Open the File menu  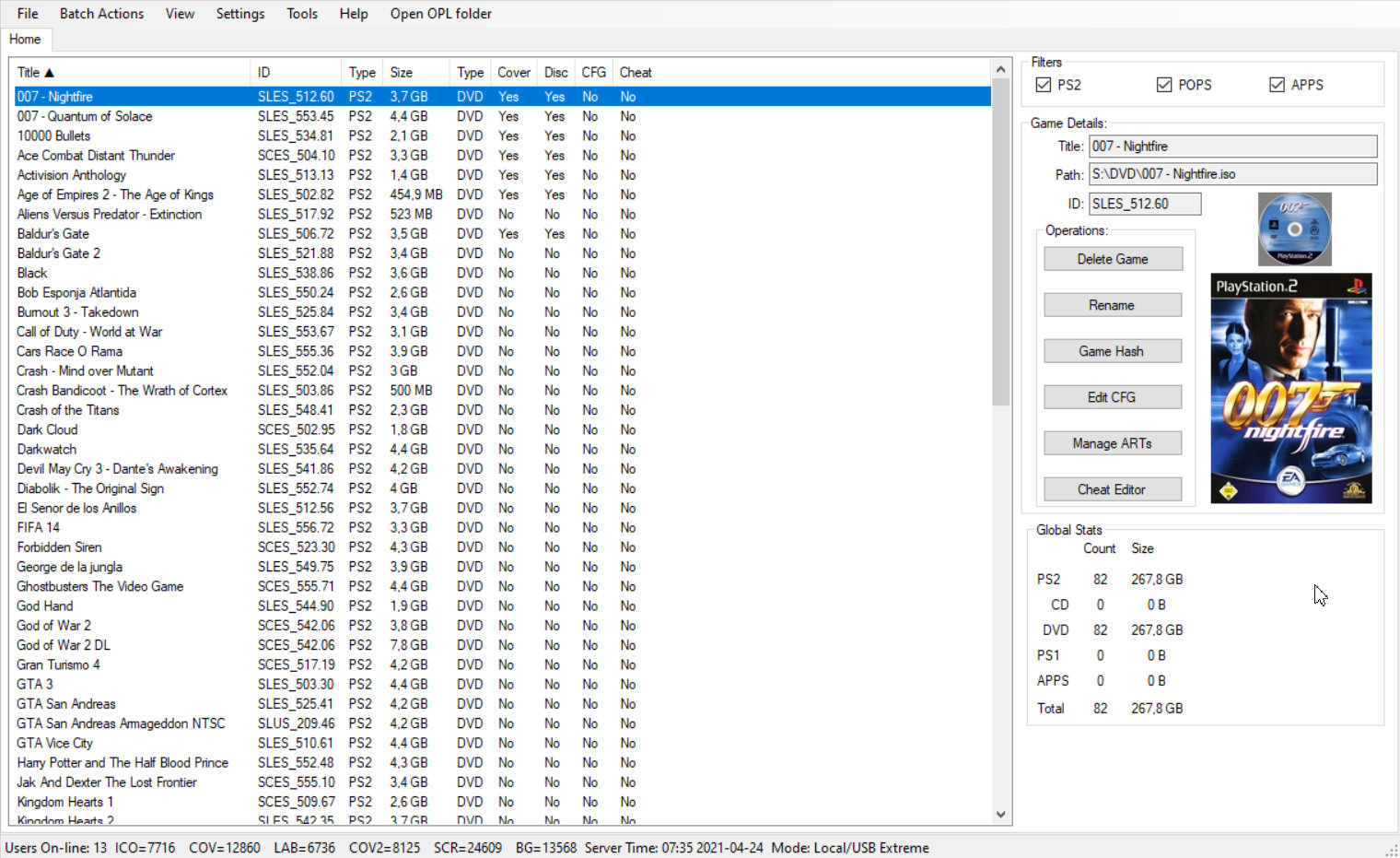click(x=28, y=14)
